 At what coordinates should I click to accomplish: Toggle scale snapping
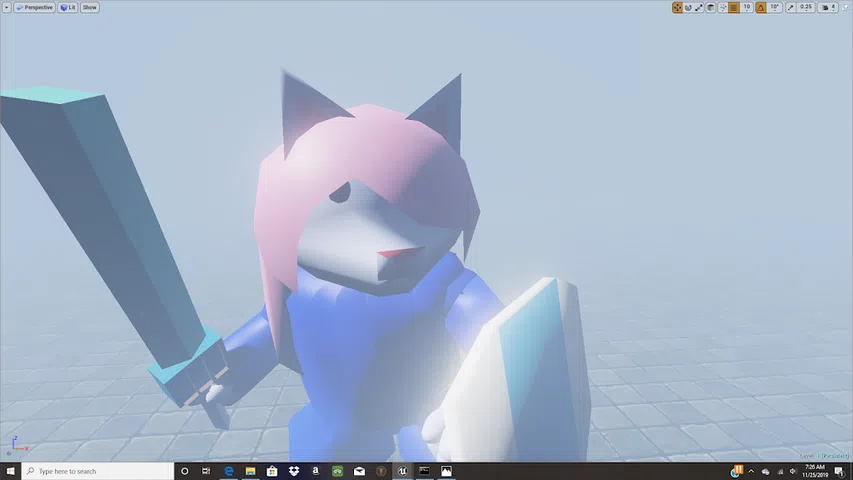[x=790, y=8]
